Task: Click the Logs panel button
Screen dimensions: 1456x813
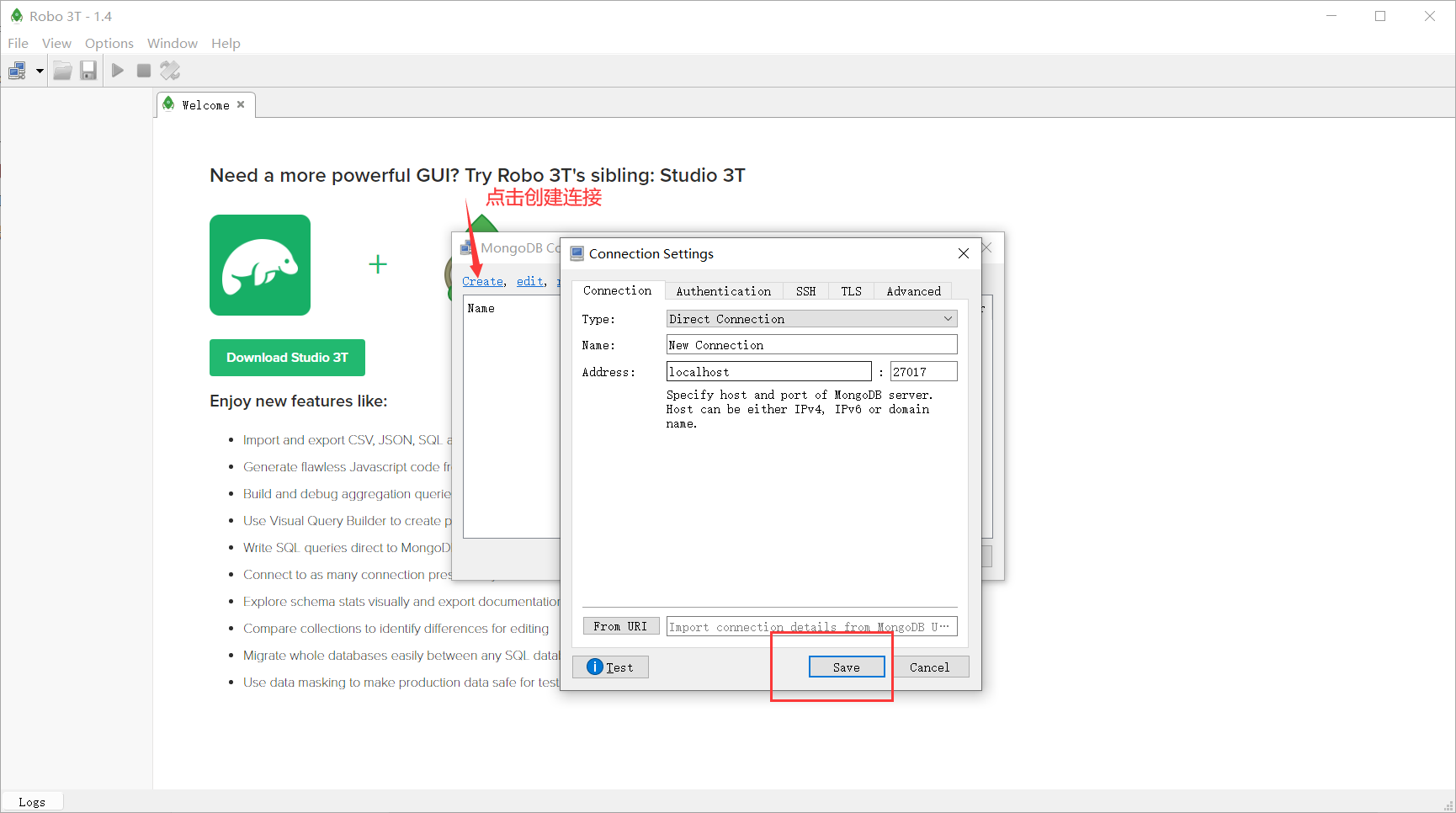Action: (32, 802)
